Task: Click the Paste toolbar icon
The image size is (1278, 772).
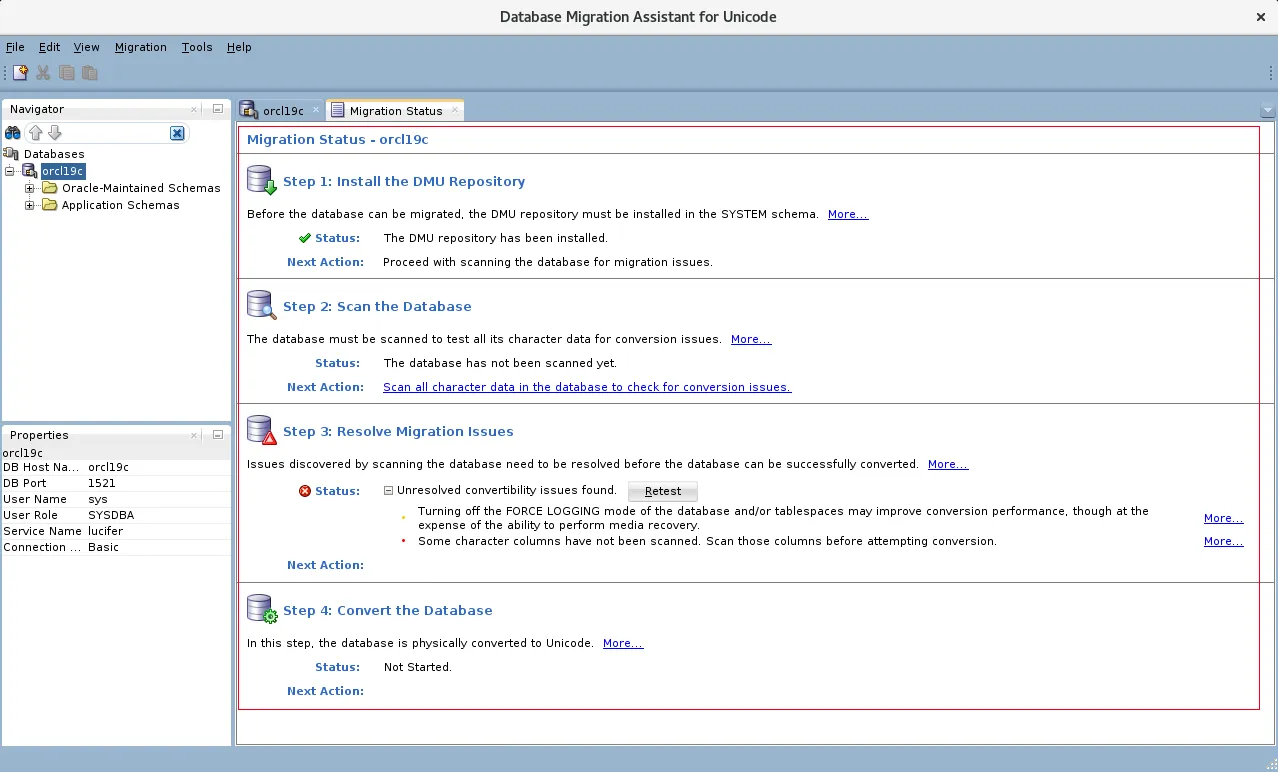Action: click(88, 72)
